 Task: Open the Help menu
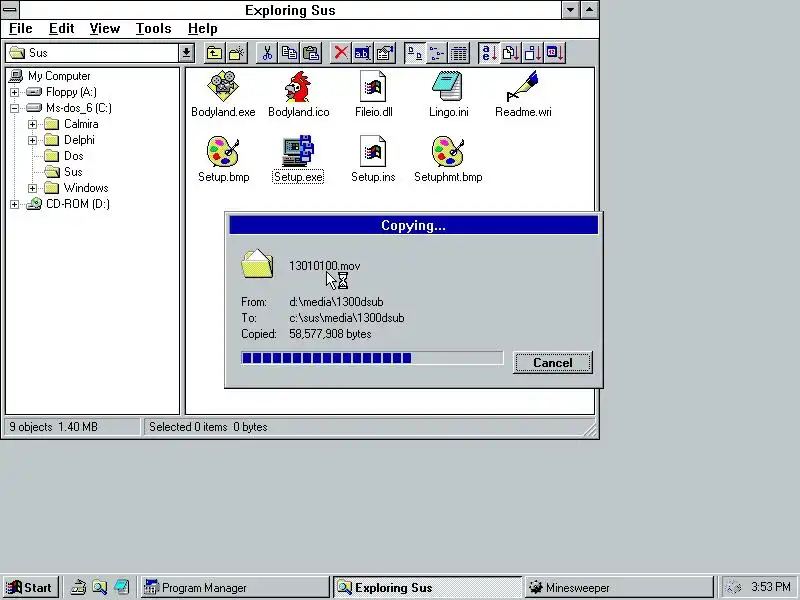pos(203,29)
